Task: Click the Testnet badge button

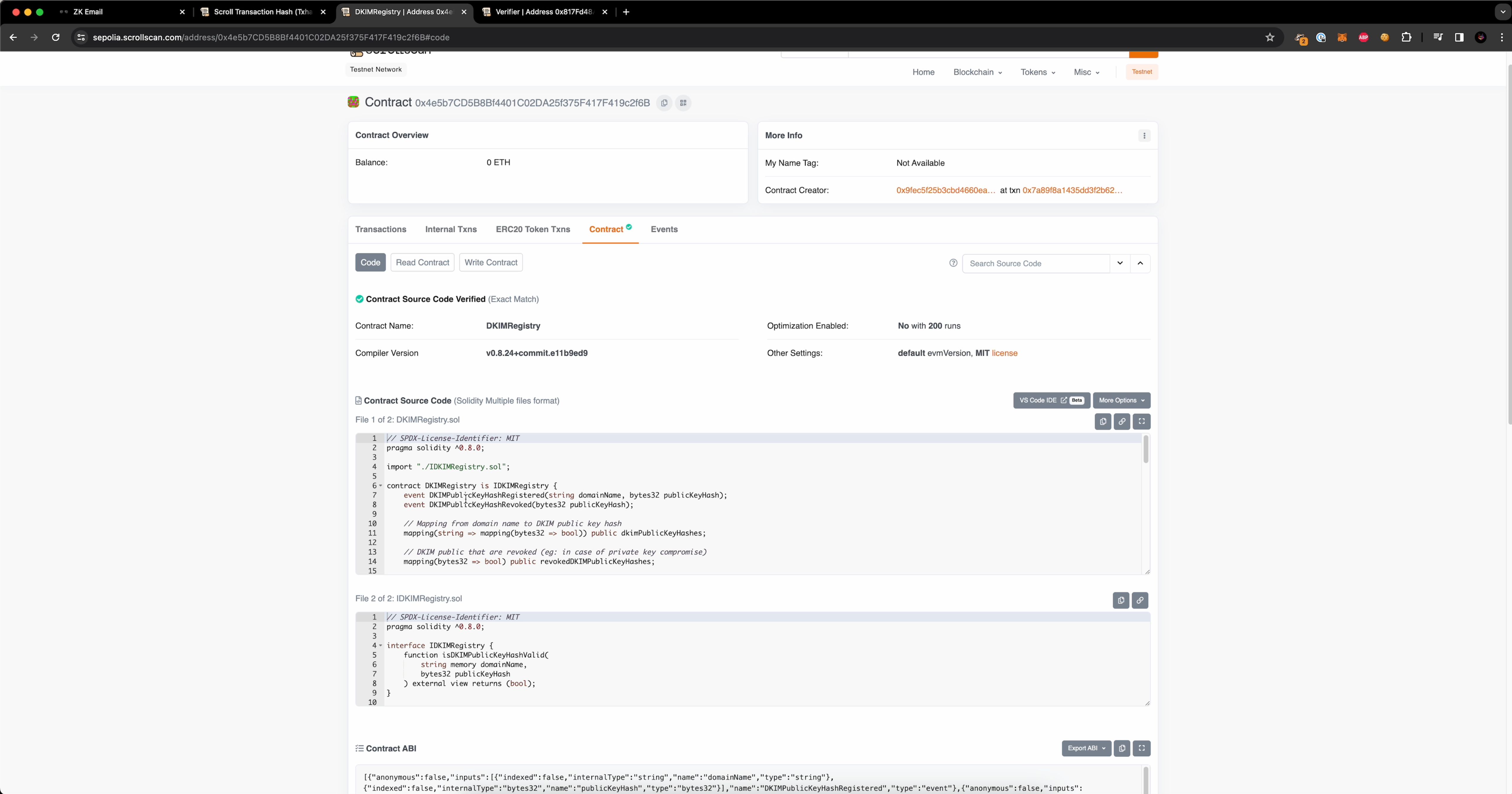Action: [x=1142, y=72]
